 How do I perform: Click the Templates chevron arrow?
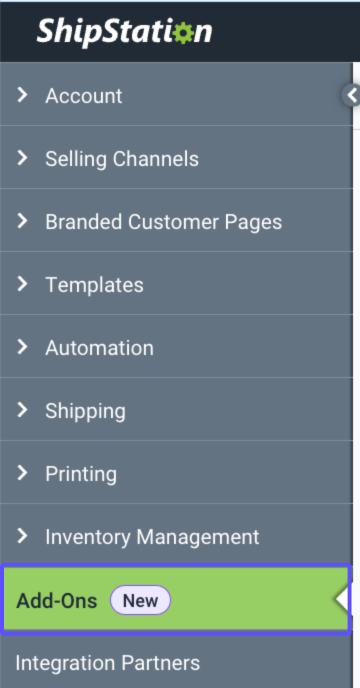22,284
